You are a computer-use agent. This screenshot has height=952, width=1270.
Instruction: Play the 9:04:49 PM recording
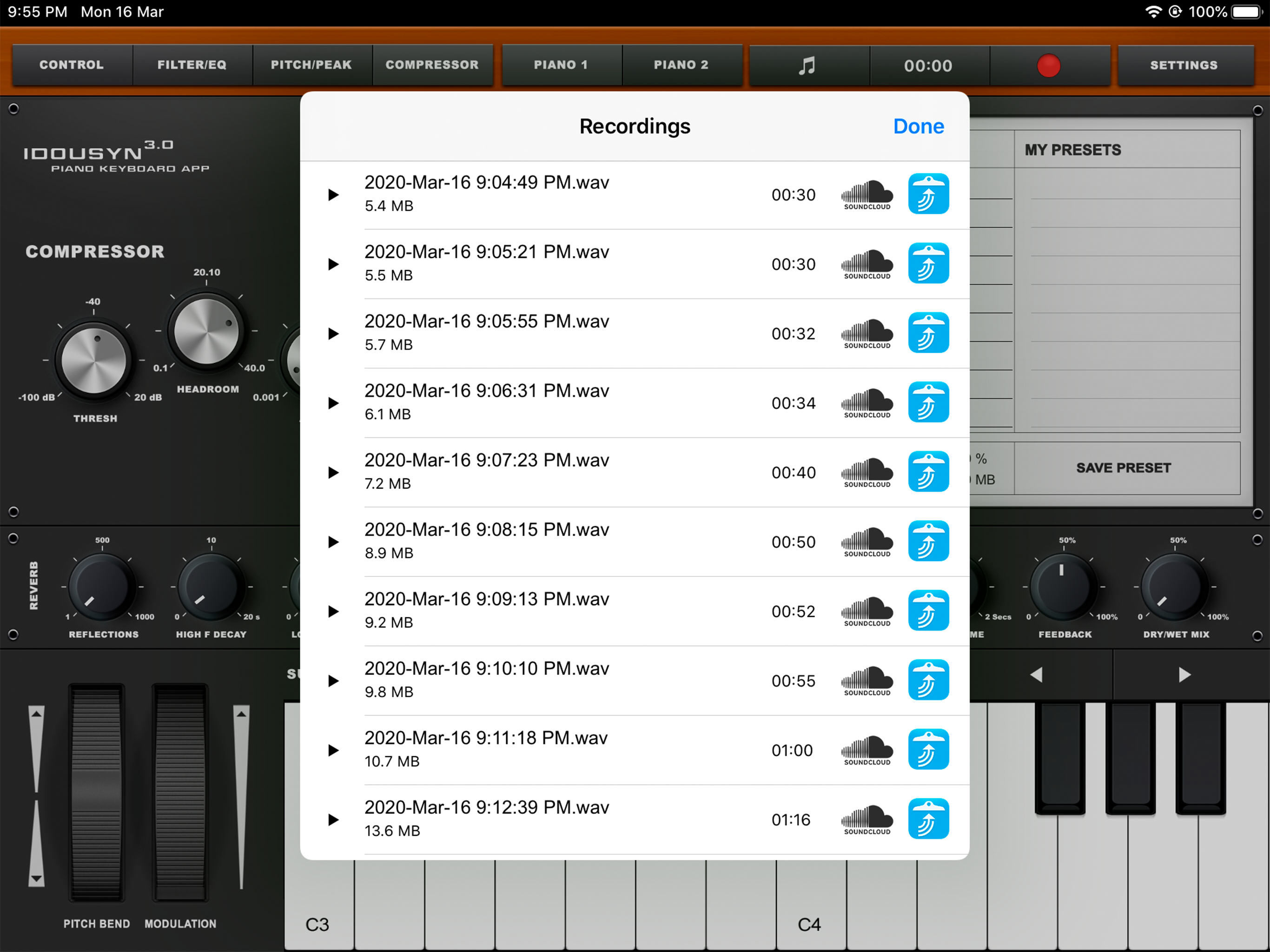coord(333,195)
